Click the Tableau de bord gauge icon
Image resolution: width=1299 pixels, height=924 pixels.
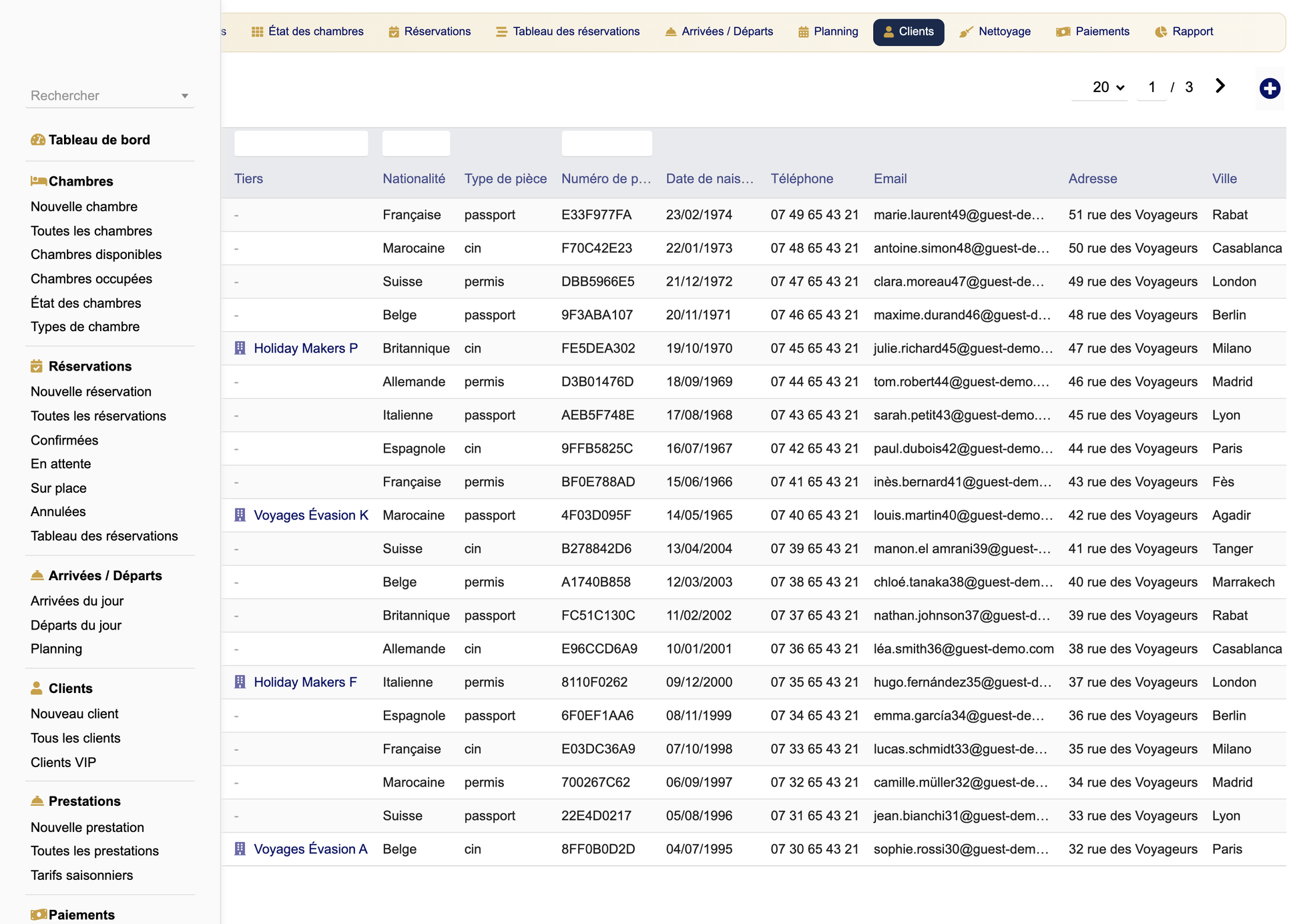pyautogui.click(x=38, y=140)
